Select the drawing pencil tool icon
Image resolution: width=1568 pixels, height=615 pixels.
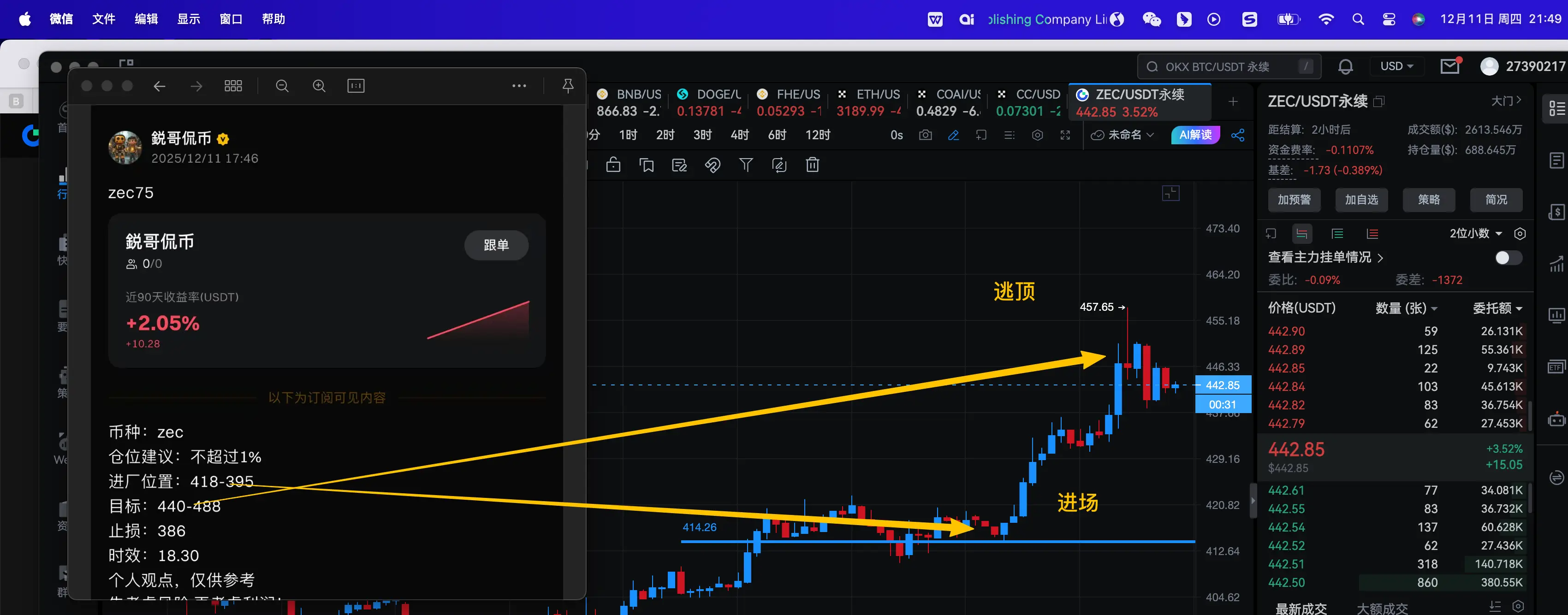(x=953, y=135)
